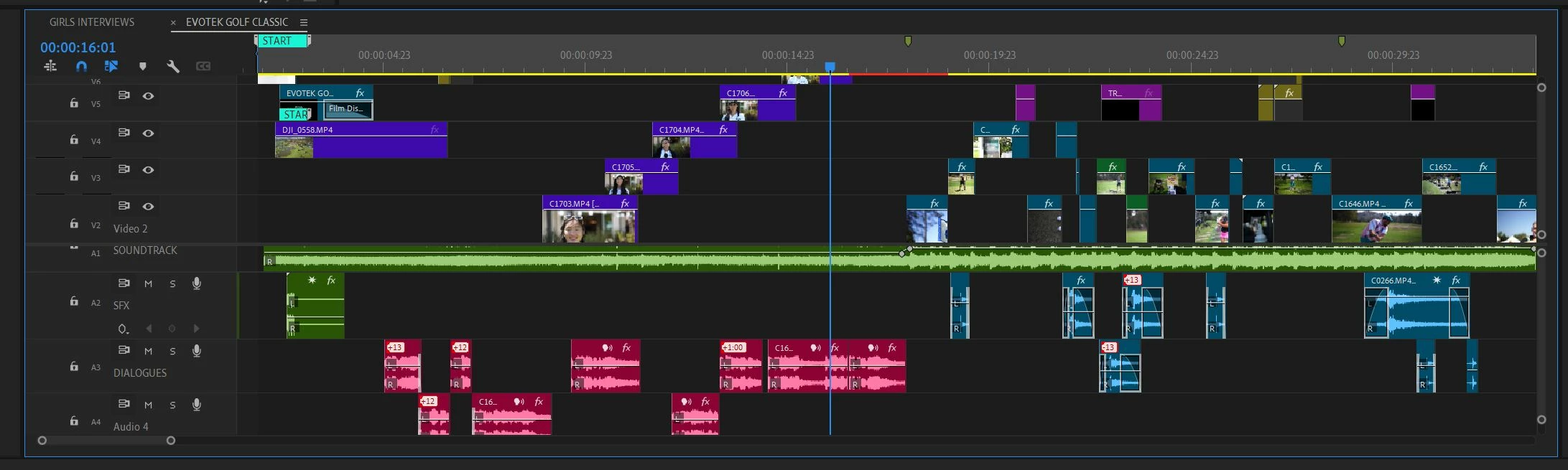Viewport: 1568px width, 470px height.
Task: Grab the blue playhead handle
Action: 830,67
